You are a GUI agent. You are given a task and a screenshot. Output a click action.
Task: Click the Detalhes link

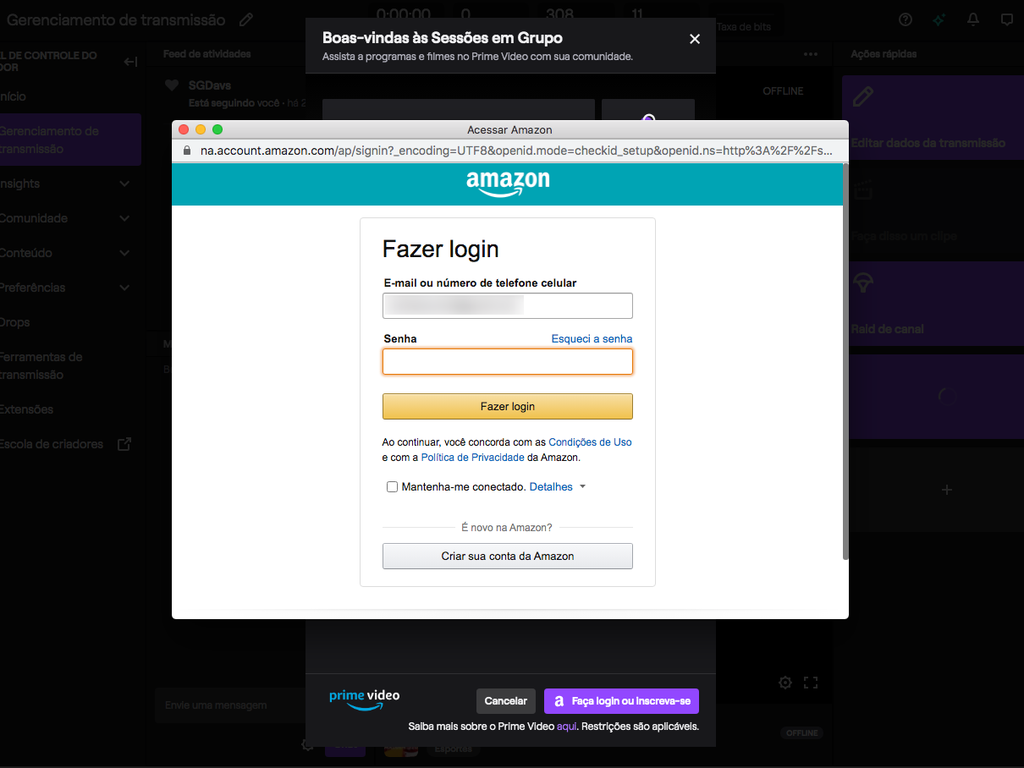[551, 487]
